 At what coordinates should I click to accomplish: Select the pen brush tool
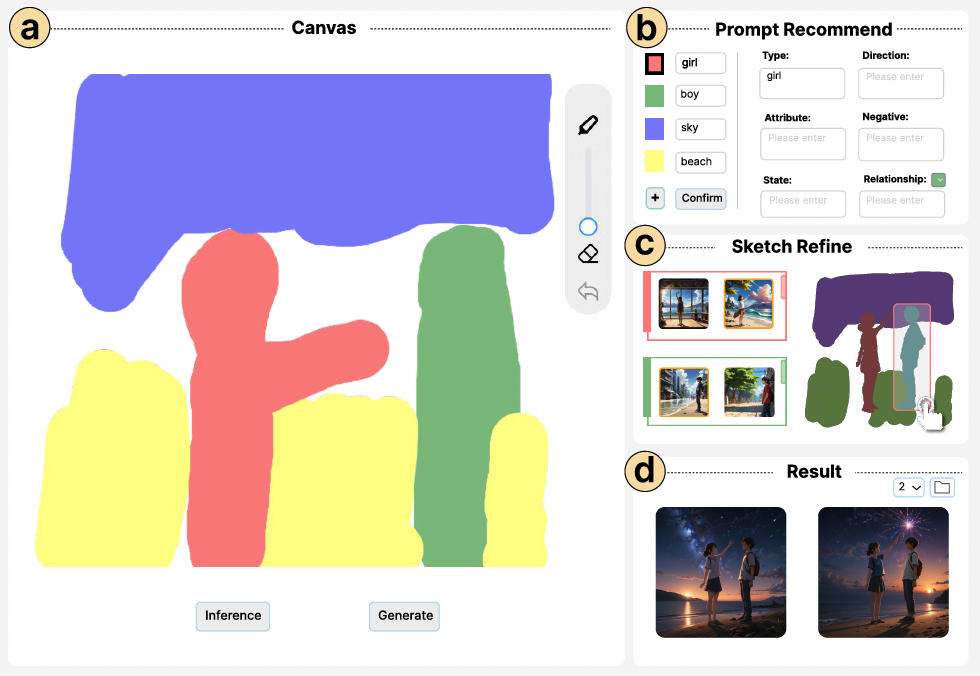(x=588, y=125)
